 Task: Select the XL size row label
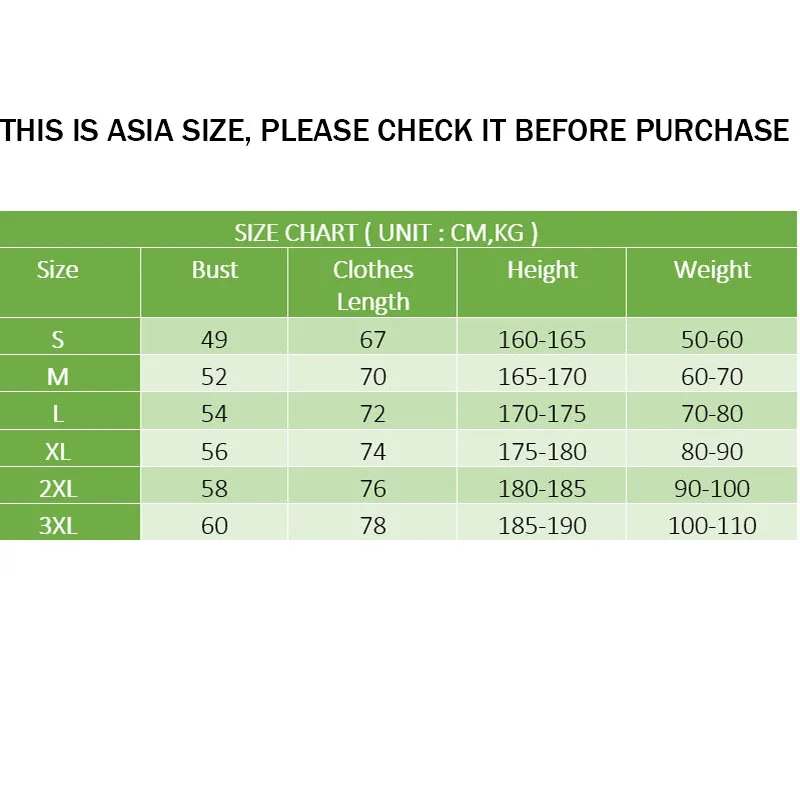(58, 451)
